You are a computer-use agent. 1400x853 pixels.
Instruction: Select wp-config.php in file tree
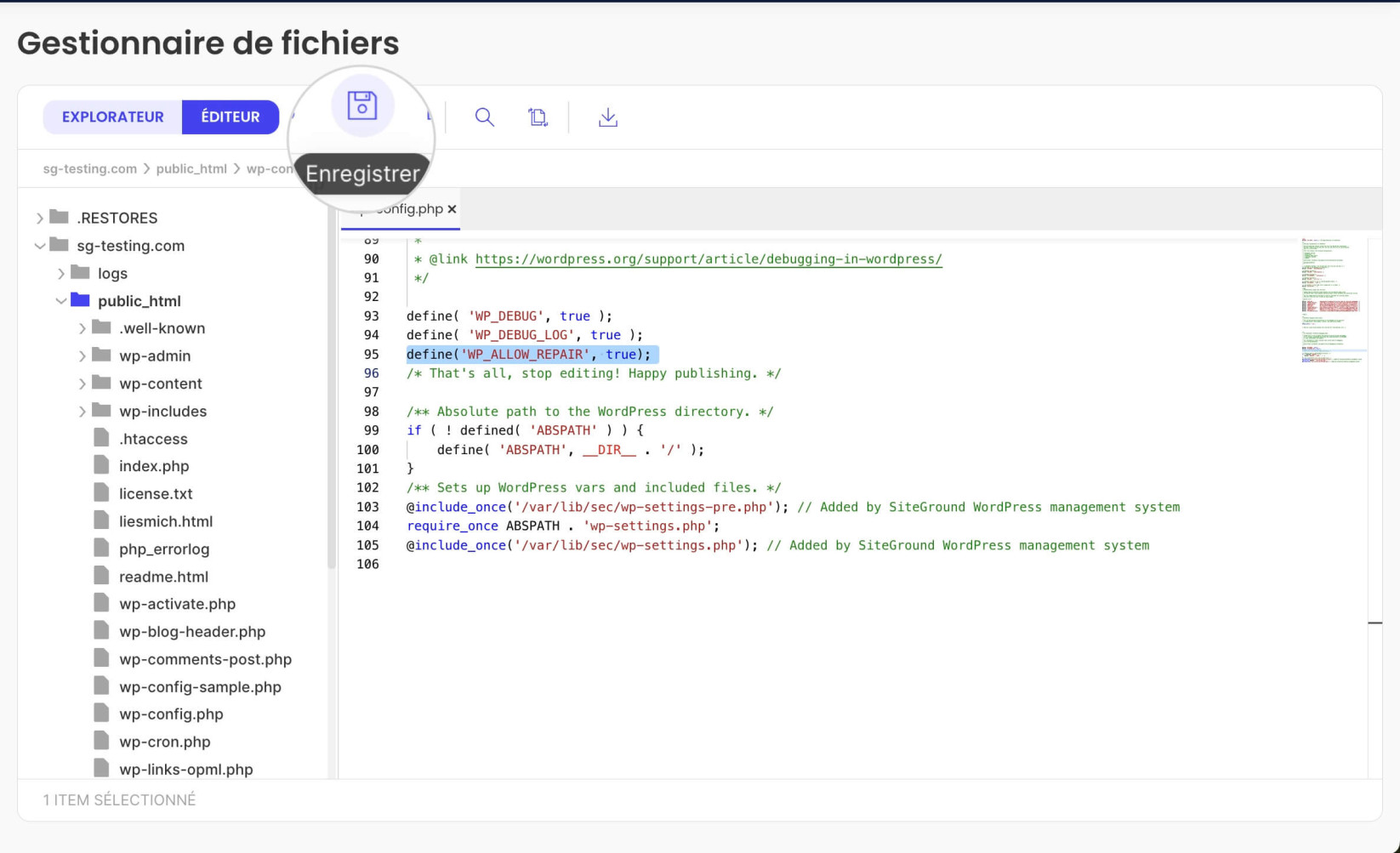click(171, 714)
